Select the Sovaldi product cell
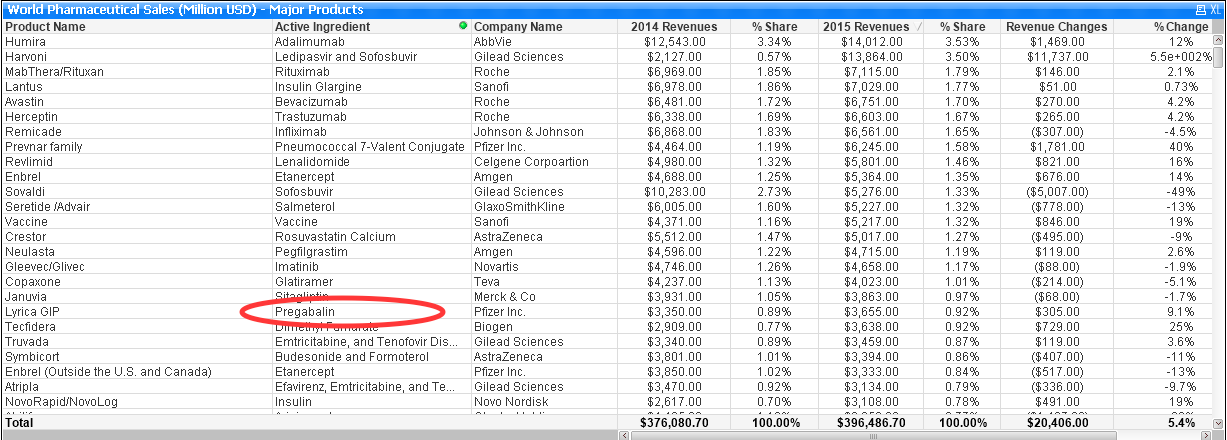Image resolution: width=1227 pixels, height=440 pixels. pos(136,192)
